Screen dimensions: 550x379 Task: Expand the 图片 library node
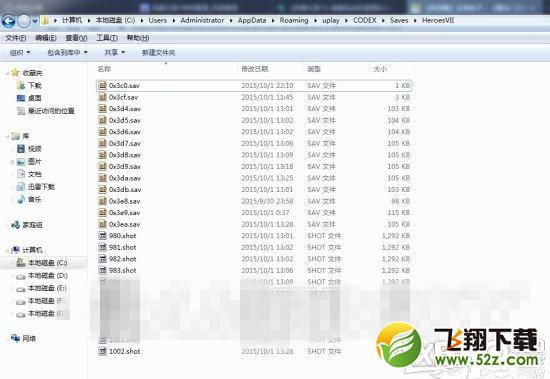(13, 162)
